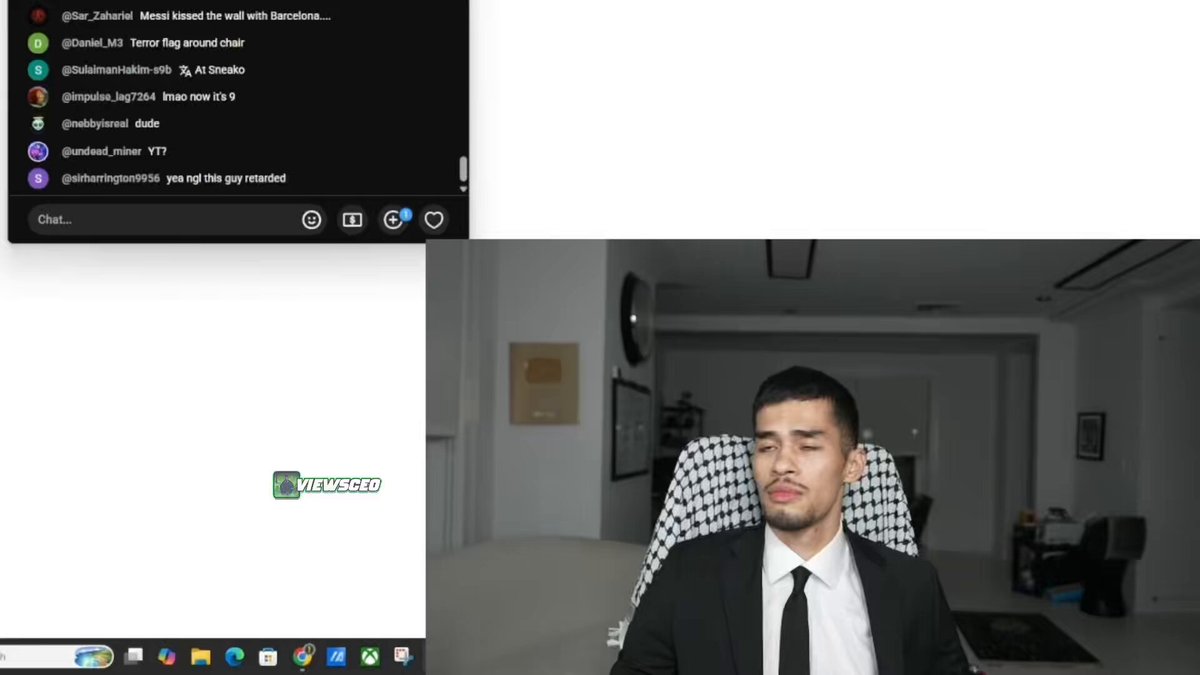Viewport: 1200px width, 675px height.
Task: Open File Explorer from the taskbar
Action: click(x=201, y=657)
